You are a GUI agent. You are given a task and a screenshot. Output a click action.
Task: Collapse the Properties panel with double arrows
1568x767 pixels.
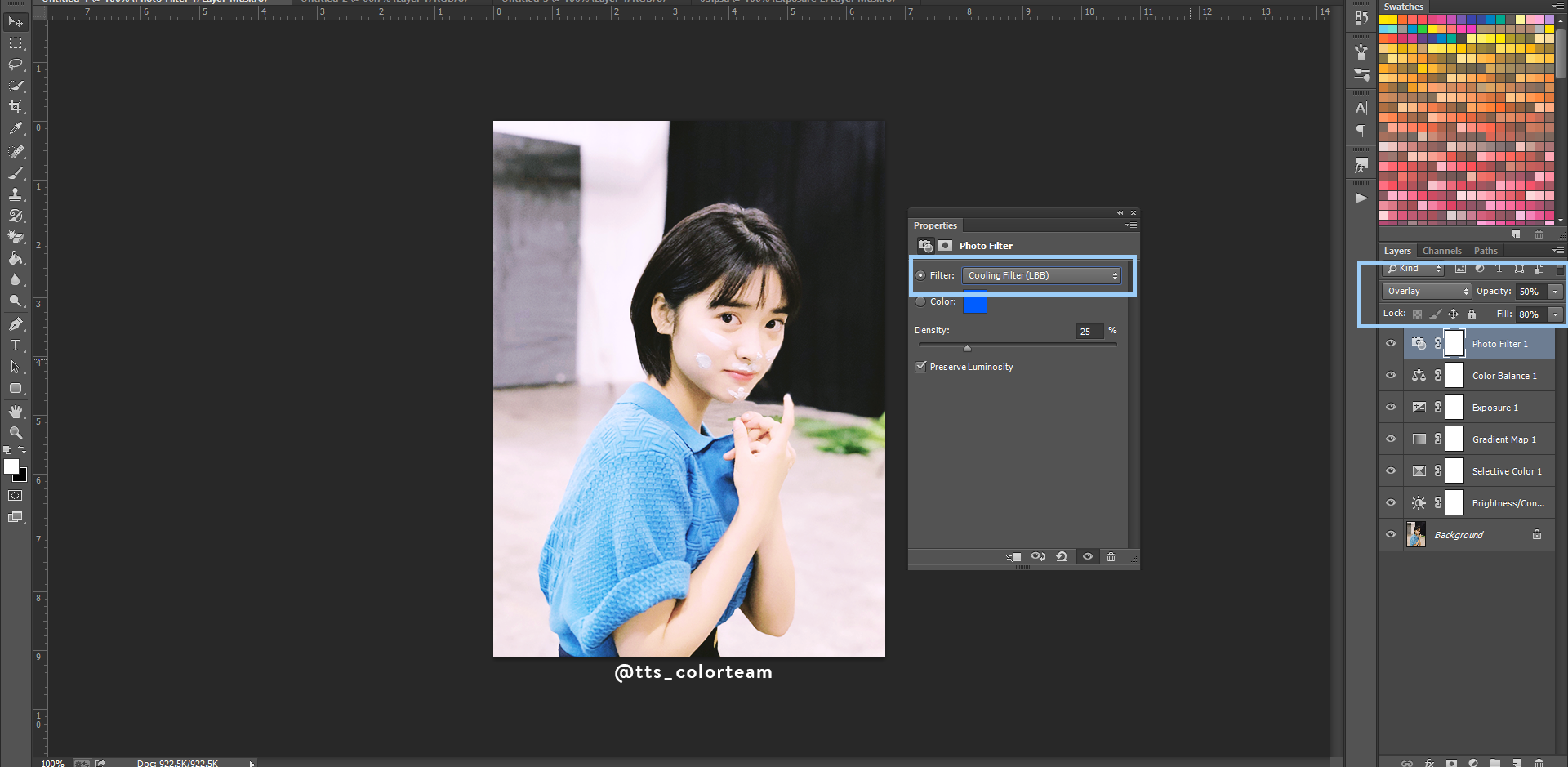click(1120, 212)
